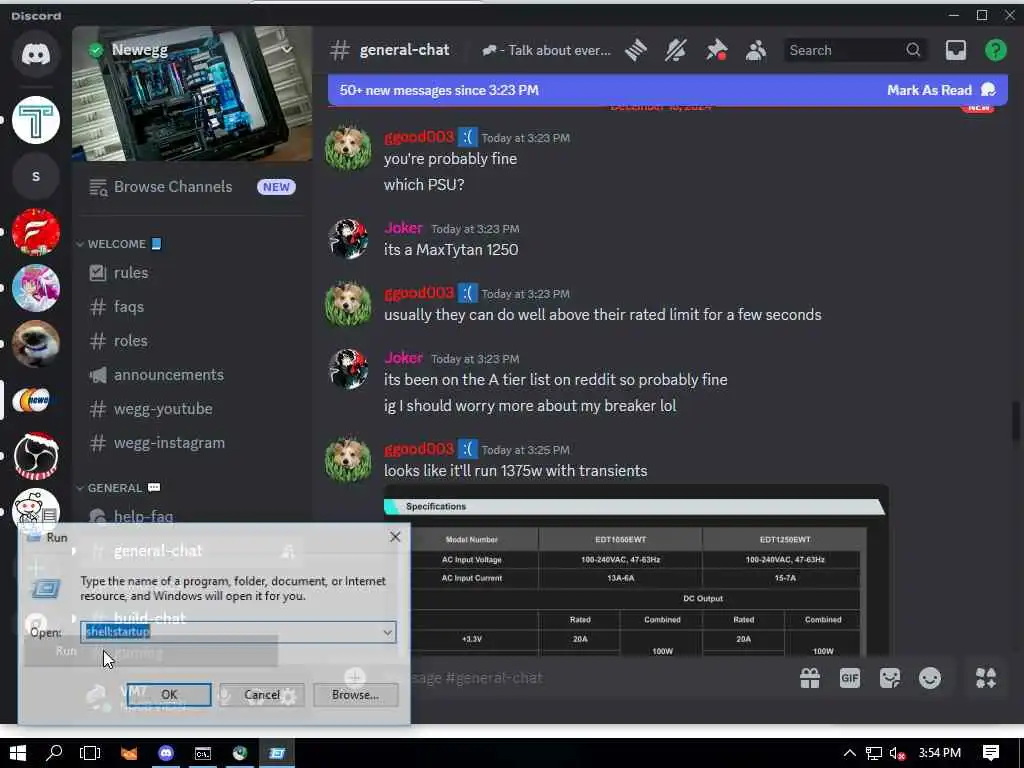Open the anime avatar server icon
Viewport: 1024px width, 768px height.
36,288
